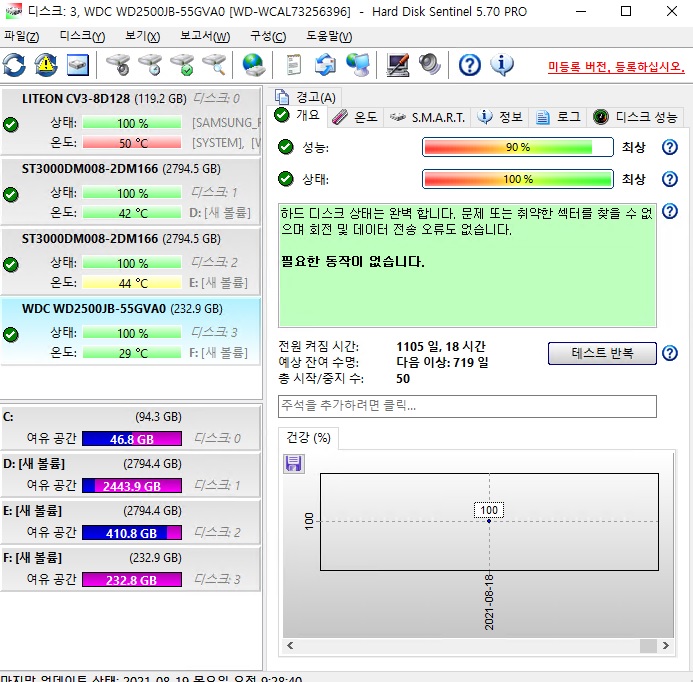Screen dimensions: 693x682
Task: Click the 44 °C temperature bar of 디스크 2
Action: [132, 283]
